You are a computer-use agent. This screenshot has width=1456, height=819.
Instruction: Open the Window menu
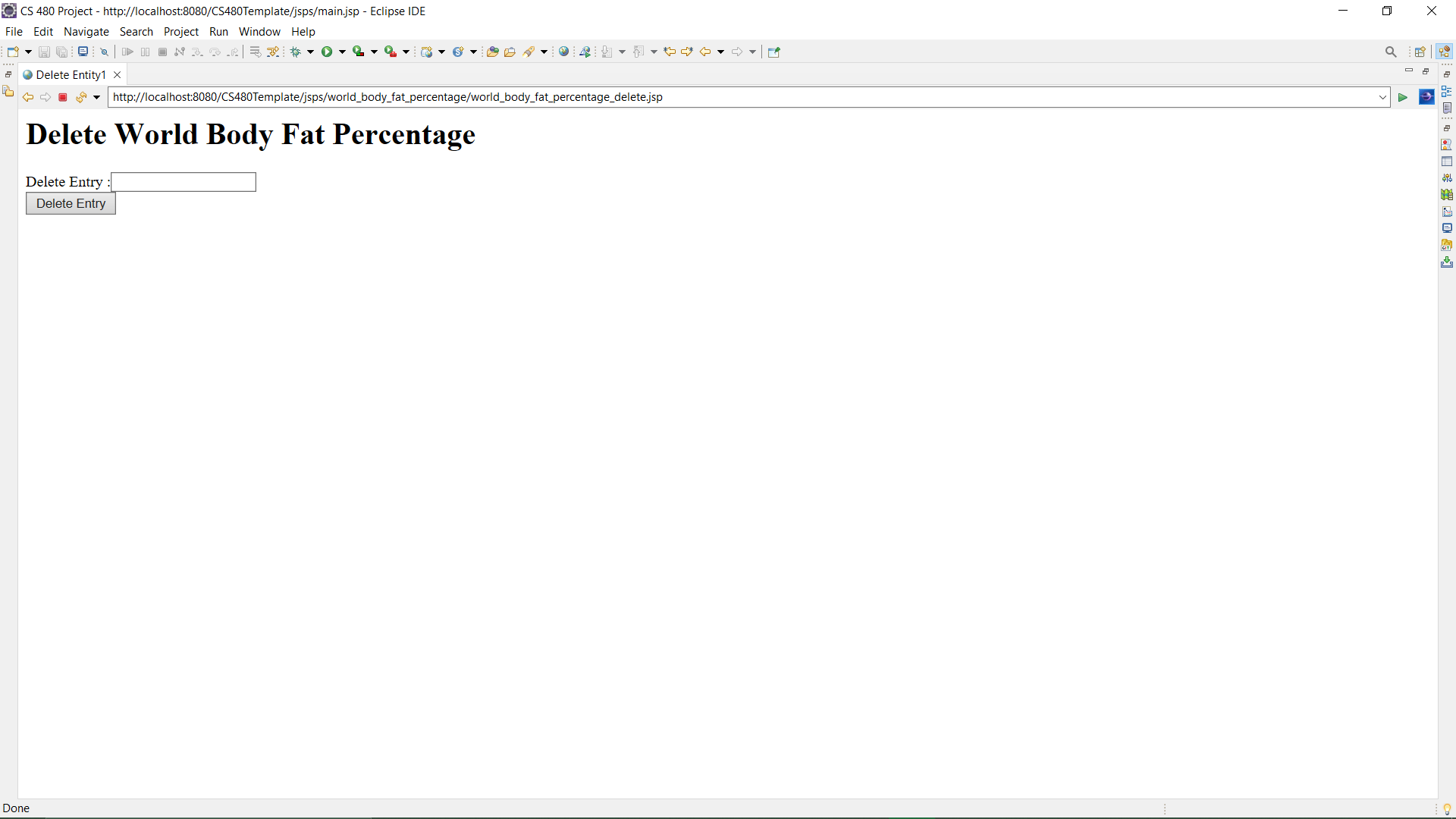(x=259, y=31)
